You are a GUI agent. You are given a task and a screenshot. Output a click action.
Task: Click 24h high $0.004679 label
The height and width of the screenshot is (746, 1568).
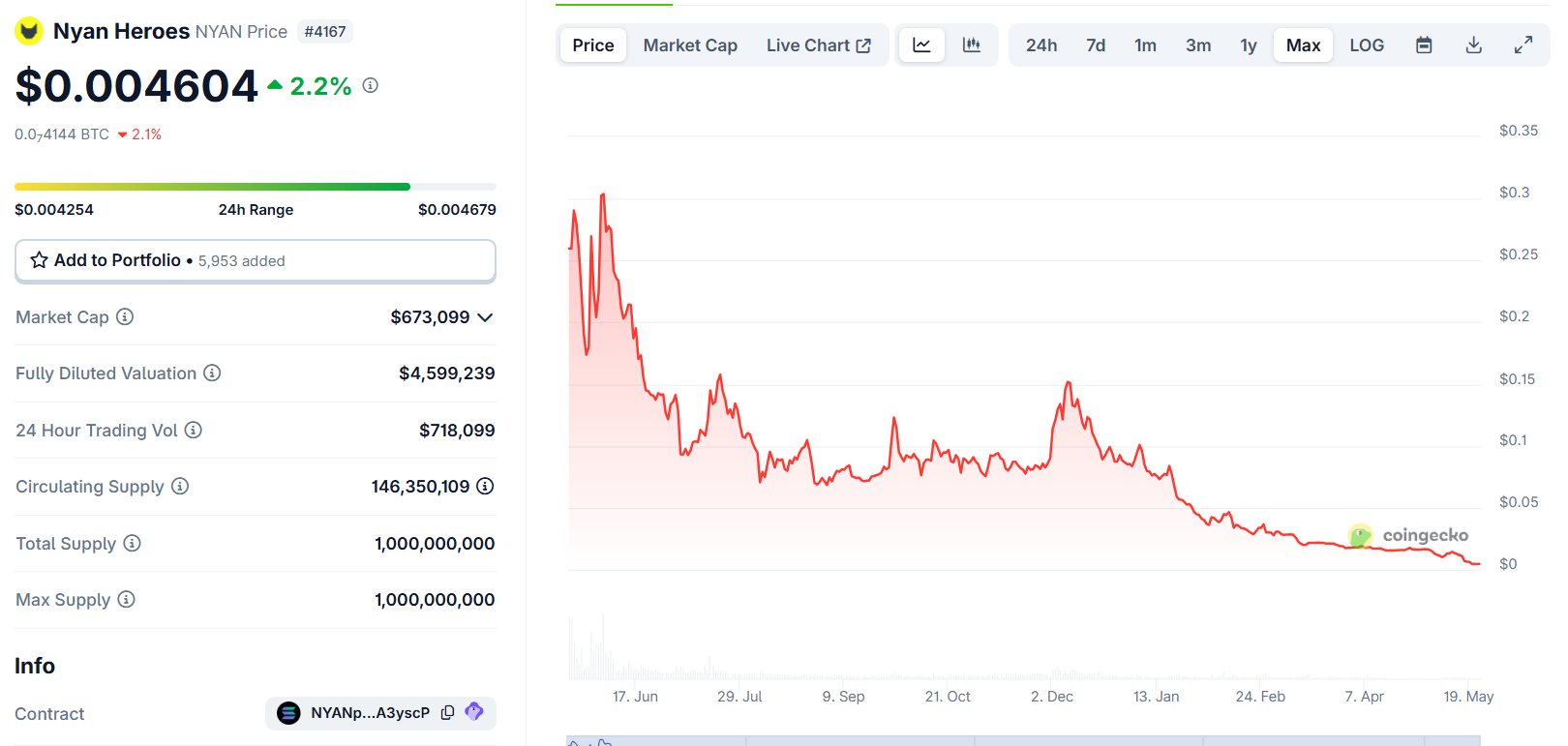tap(457, 210)
